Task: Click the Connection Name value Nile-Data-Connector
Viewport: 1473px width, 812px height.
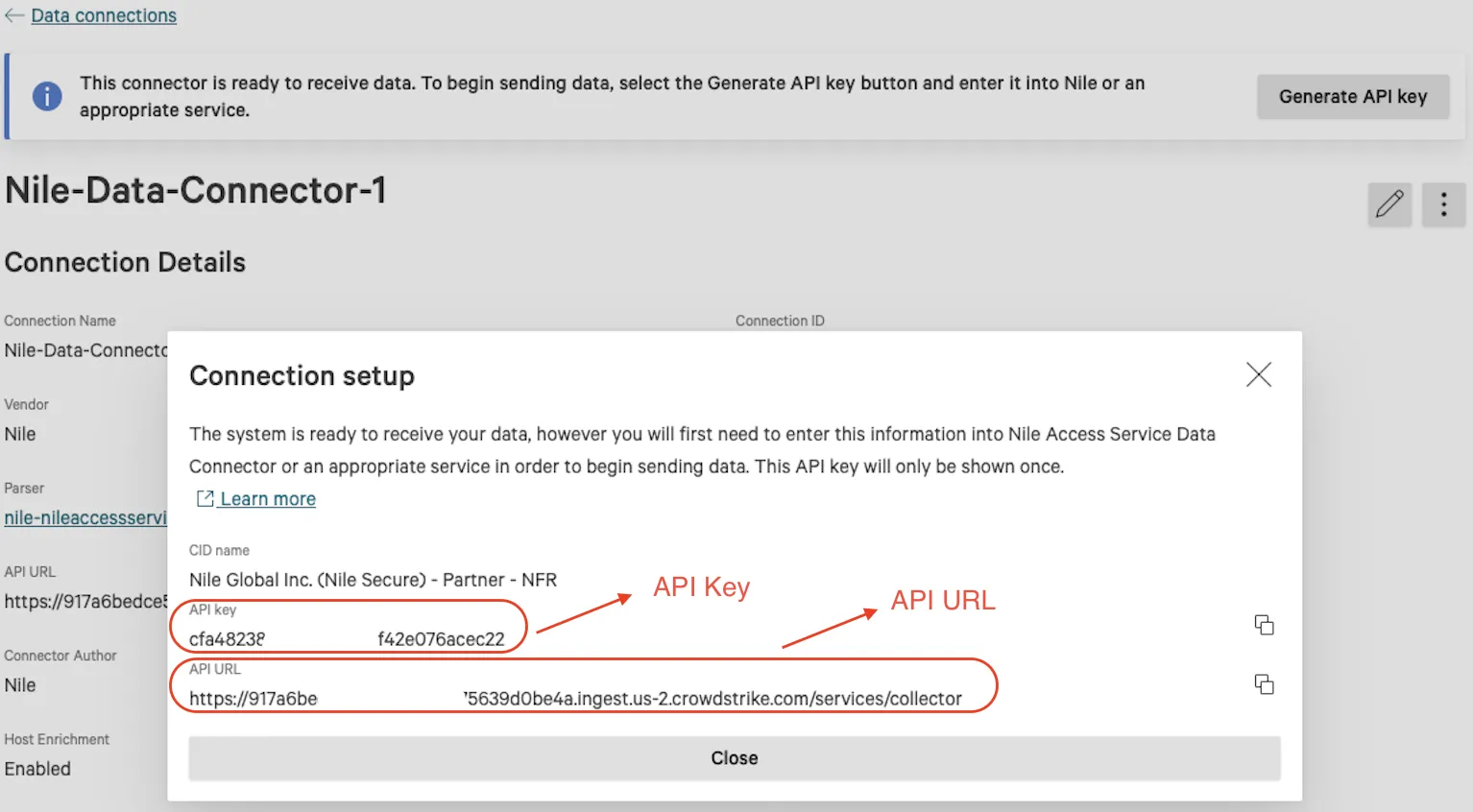Action: tap(85, 350)
